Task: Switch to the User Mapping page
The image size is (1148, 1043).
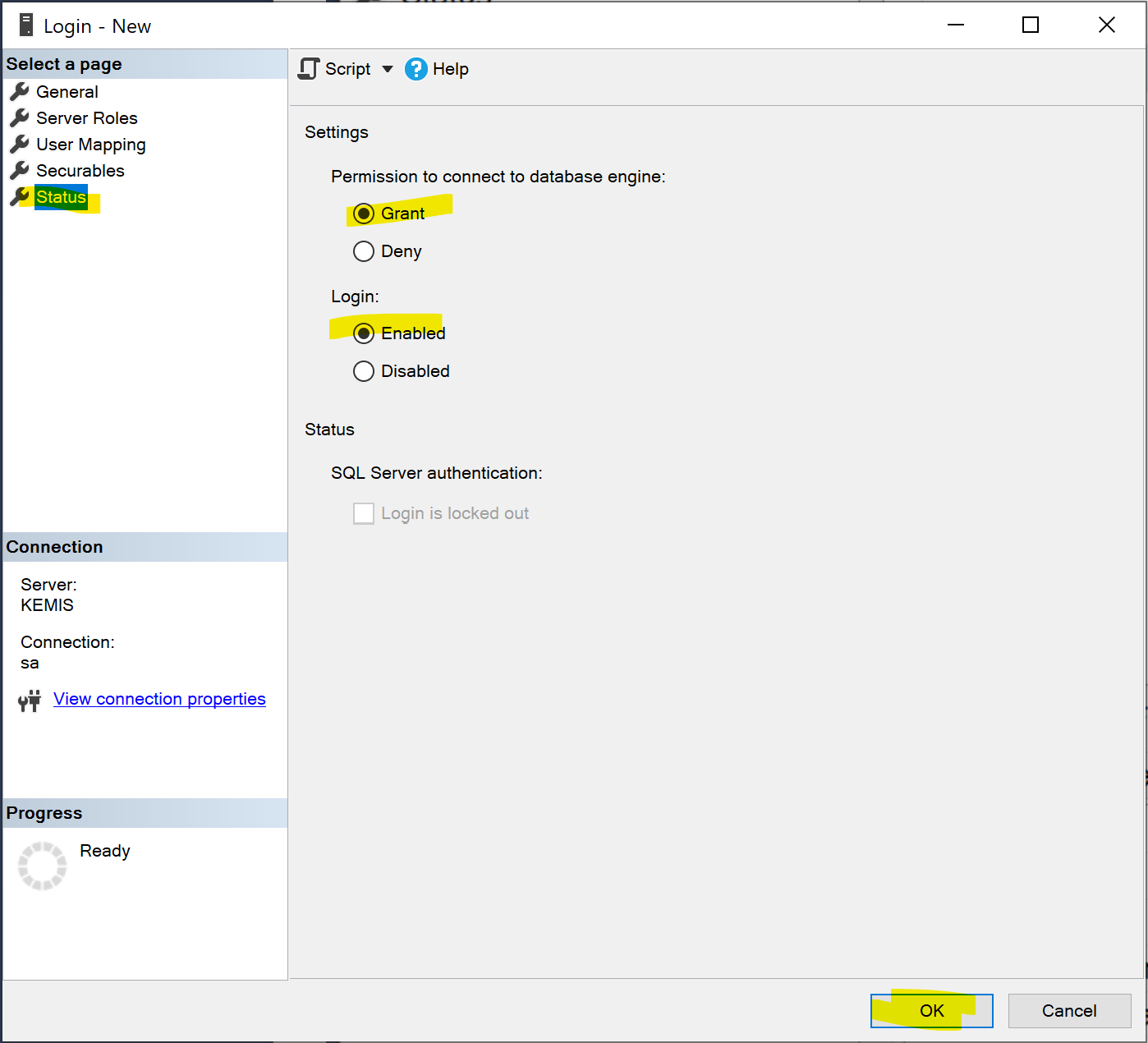Action: [x=90, y=145]
